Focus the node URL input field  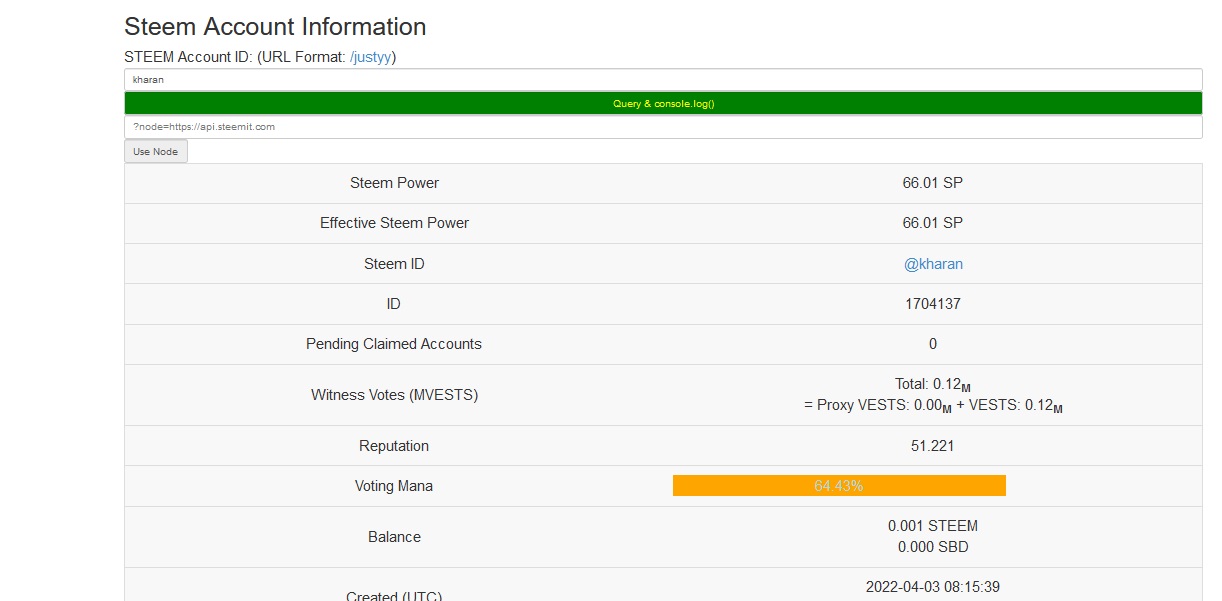[663, 127]
